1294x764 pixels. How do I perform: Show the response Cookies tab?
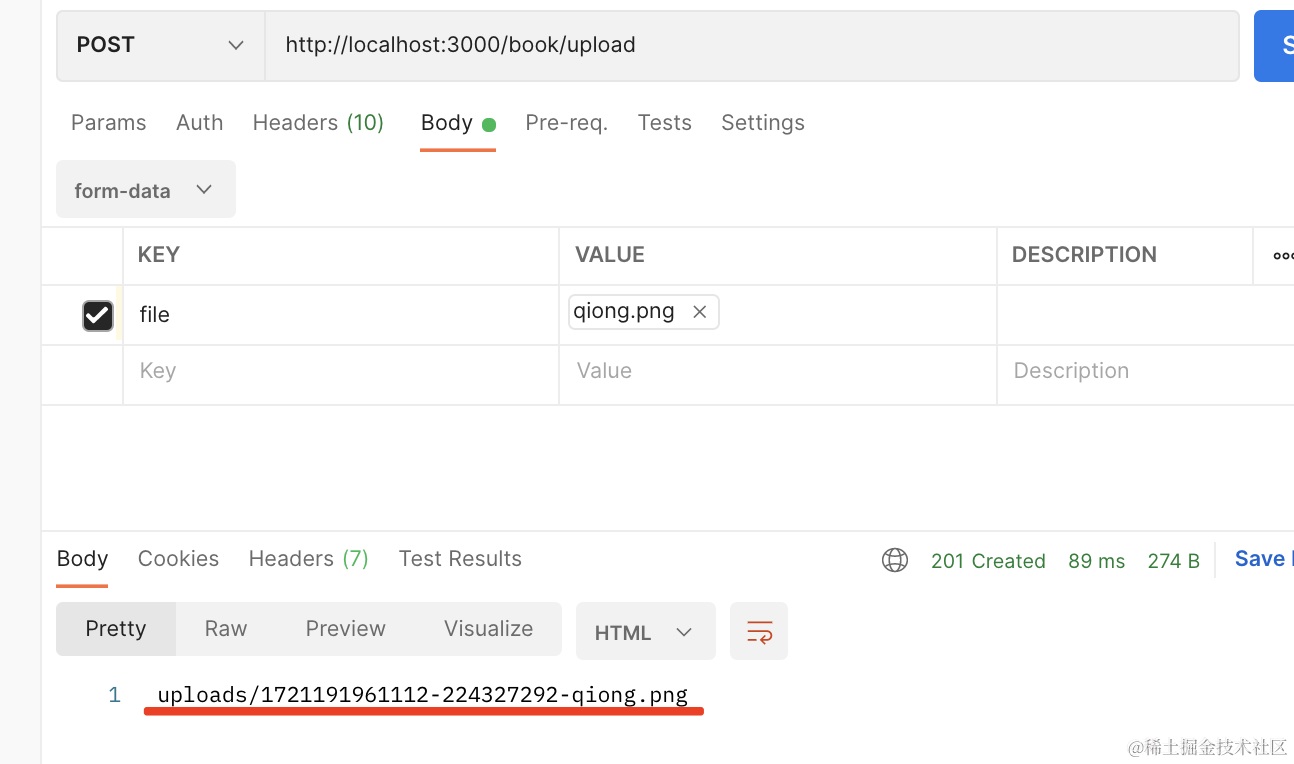(x=178, y=559)
